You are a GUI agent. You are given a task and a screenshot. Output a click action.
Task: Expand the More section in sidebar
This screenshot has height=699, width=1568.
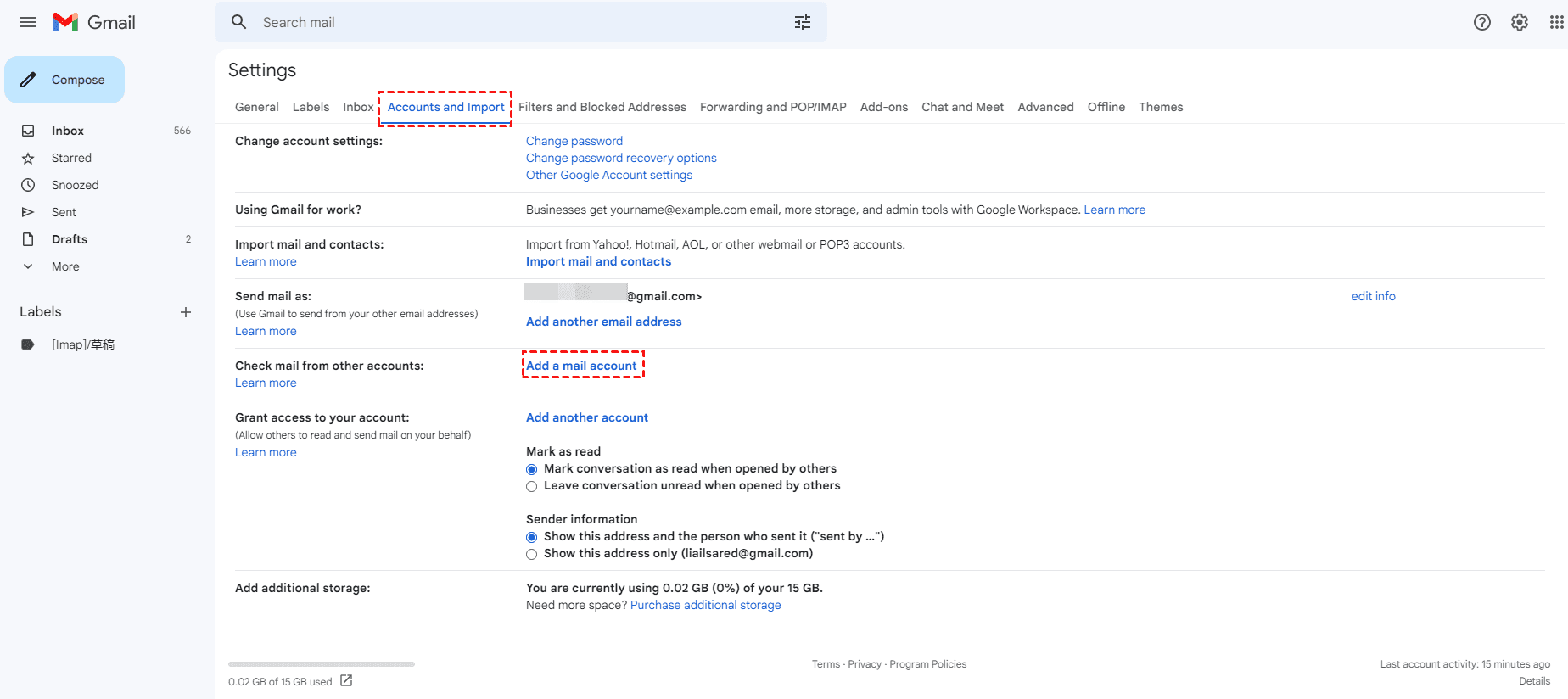[x=64, y=266]
